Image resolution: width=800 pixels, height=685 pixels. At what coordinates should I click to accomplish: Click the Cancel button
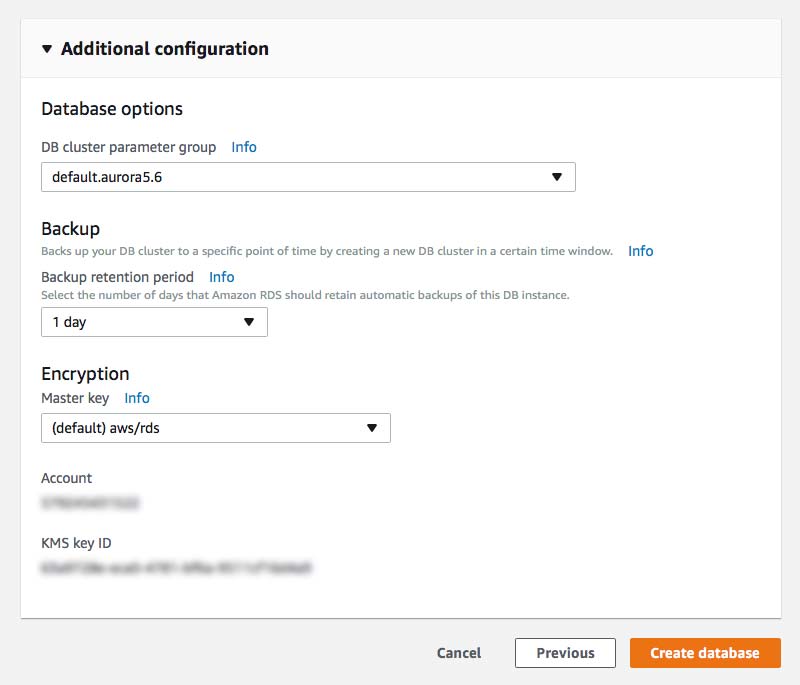click(x=459, y=653)
